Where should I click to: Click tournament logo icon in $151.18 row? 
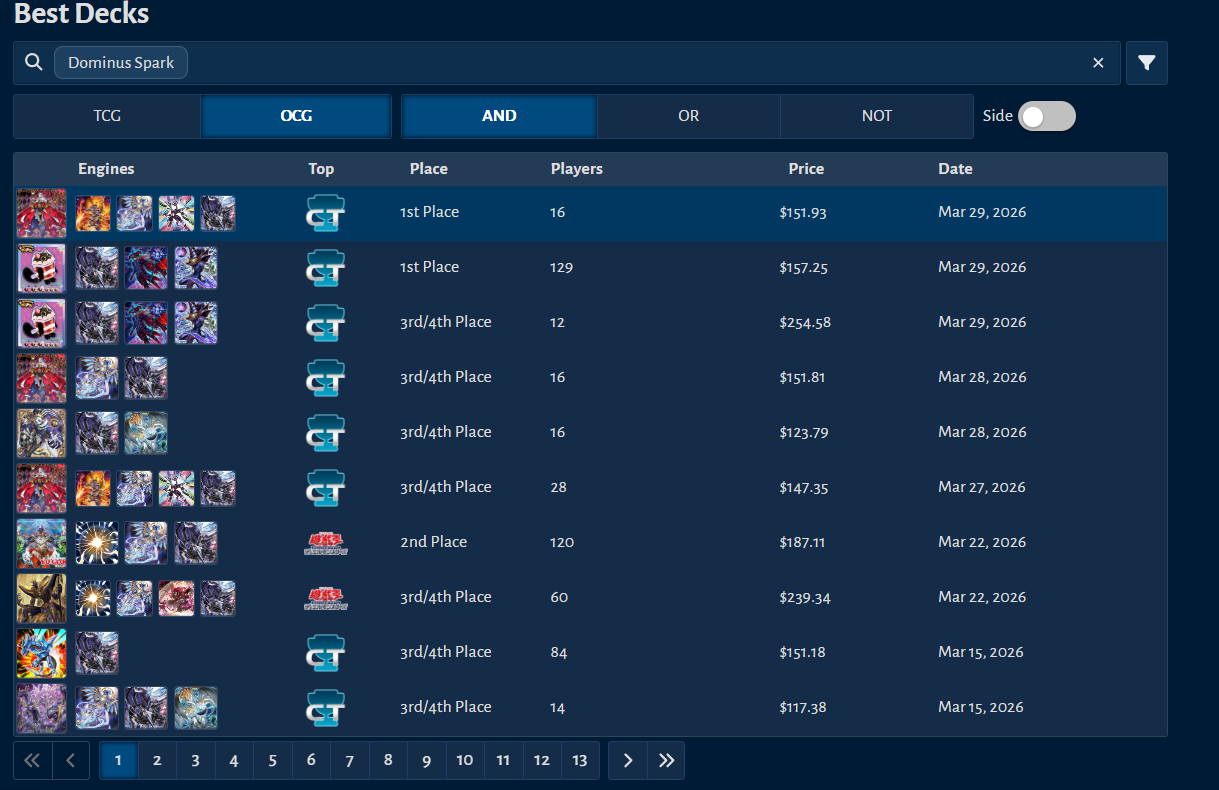pyautogui.click(x=325, y=653)
